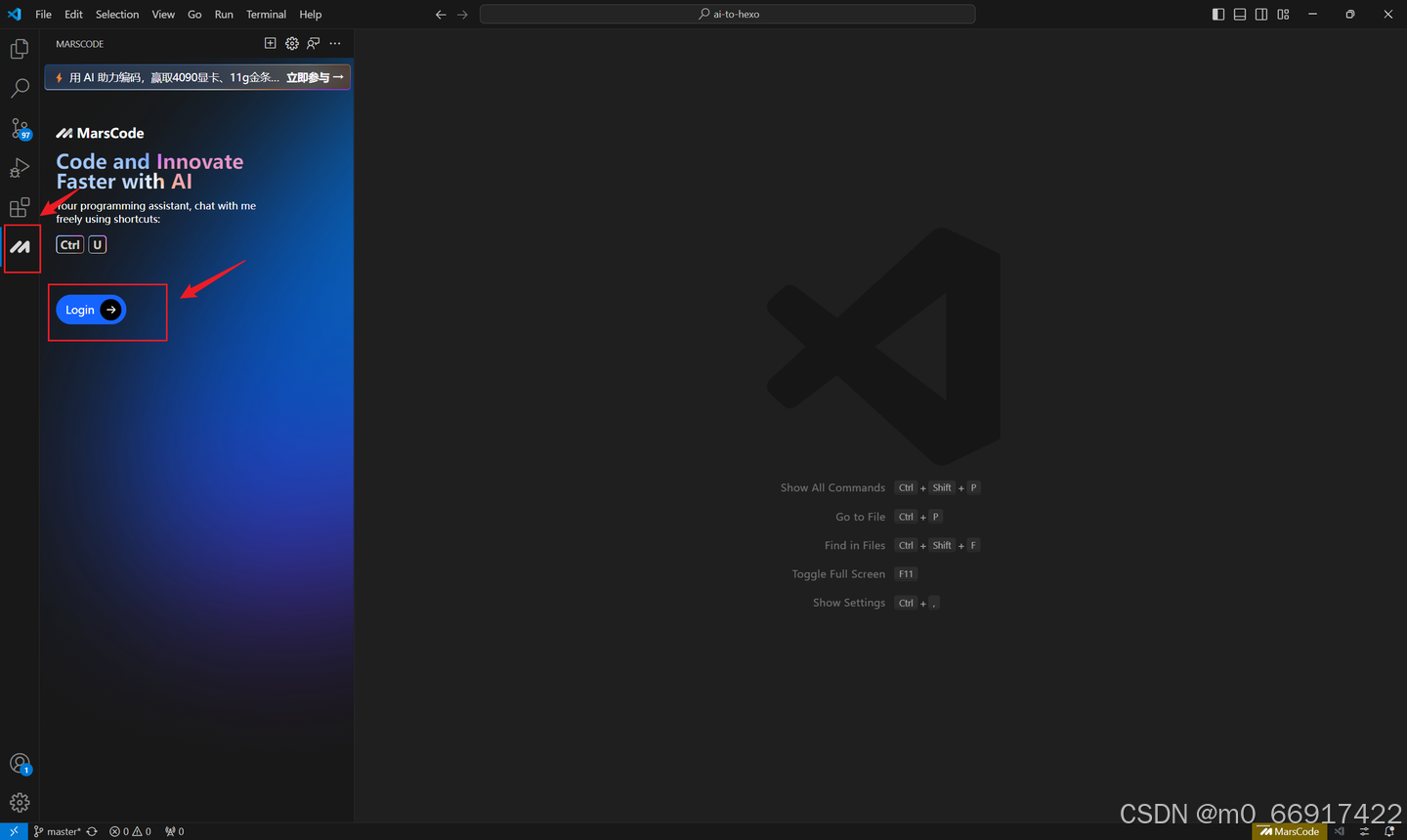
Task: Click the Login button in MarsCode
Action: pos(91,310)
